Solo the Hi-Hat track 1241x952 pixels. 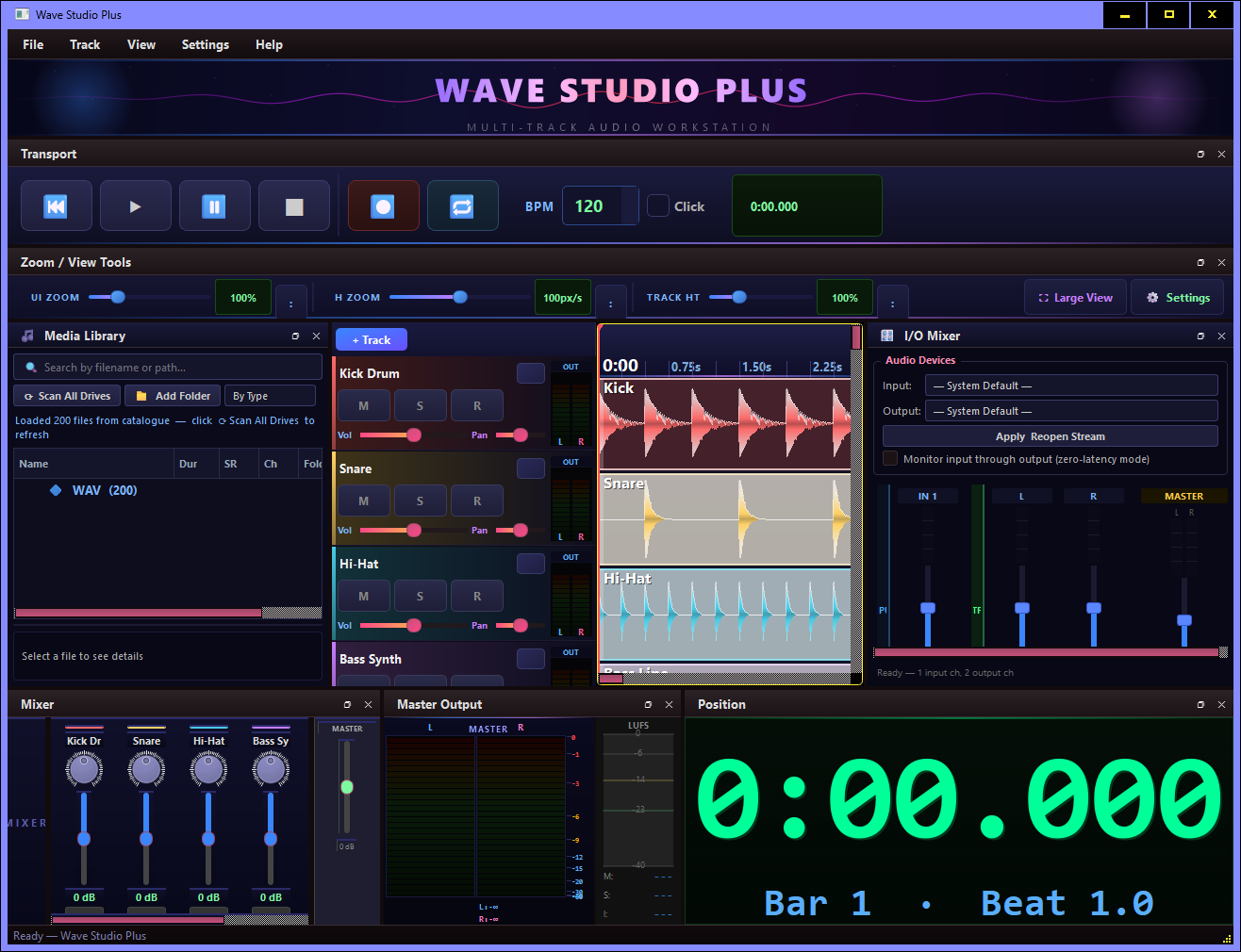pyautogui.click(x=421, y=597)
